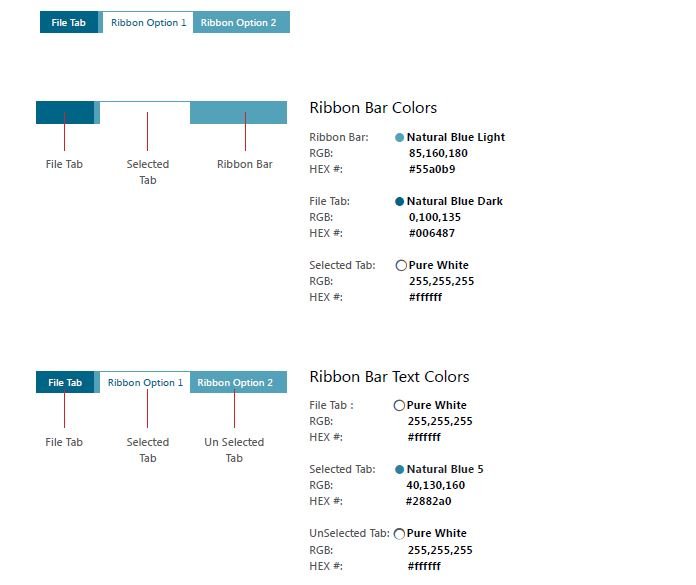Select the lower Ribbon Option 2 tab
The width and height of the screenshot is (696, 585).
[238, 382]
